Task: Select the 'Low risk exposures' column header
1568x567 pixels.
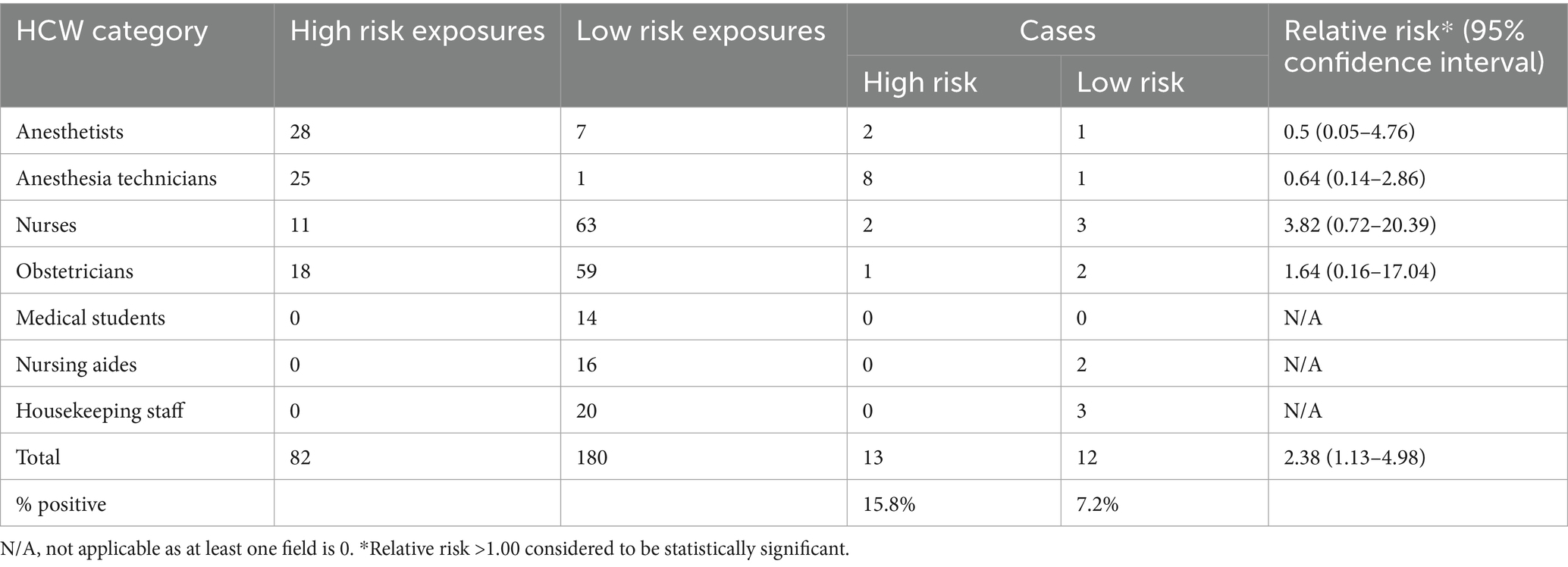Action: pos(701,32)
